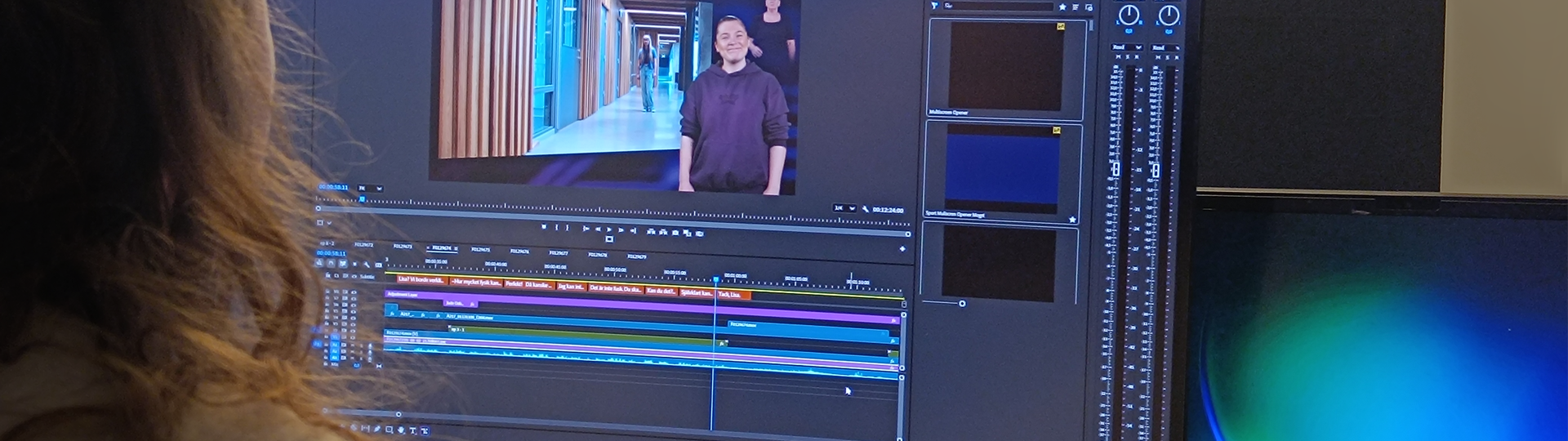Click the Play button in program monitor
Screen dimensions: 1568x441
point(609,230)
